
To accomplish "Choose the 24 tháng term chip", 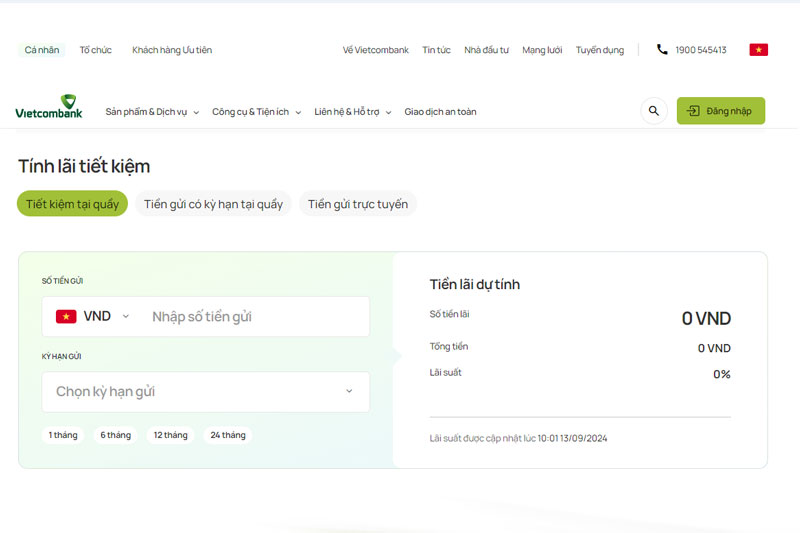I will (x=228, y=435).
